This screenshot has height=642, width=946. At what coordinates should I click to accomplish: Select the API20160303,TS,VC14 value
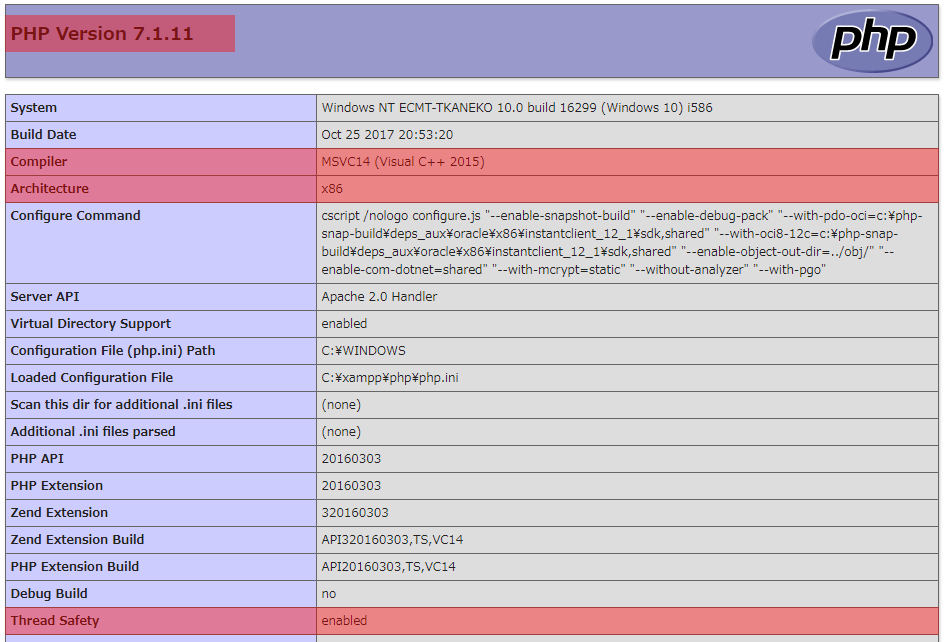pyautogui.click(x=389, y=567)
